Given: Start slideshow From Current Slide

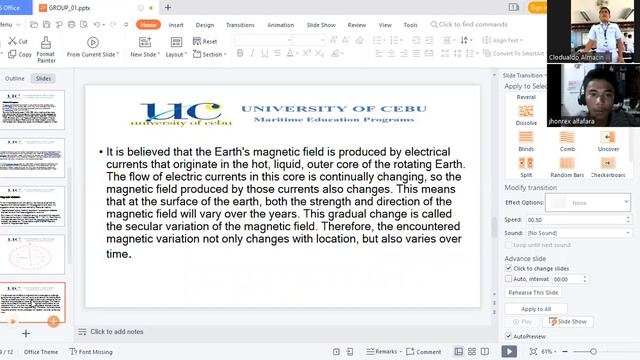Looking at the screenshot, I should click(93, 47).
